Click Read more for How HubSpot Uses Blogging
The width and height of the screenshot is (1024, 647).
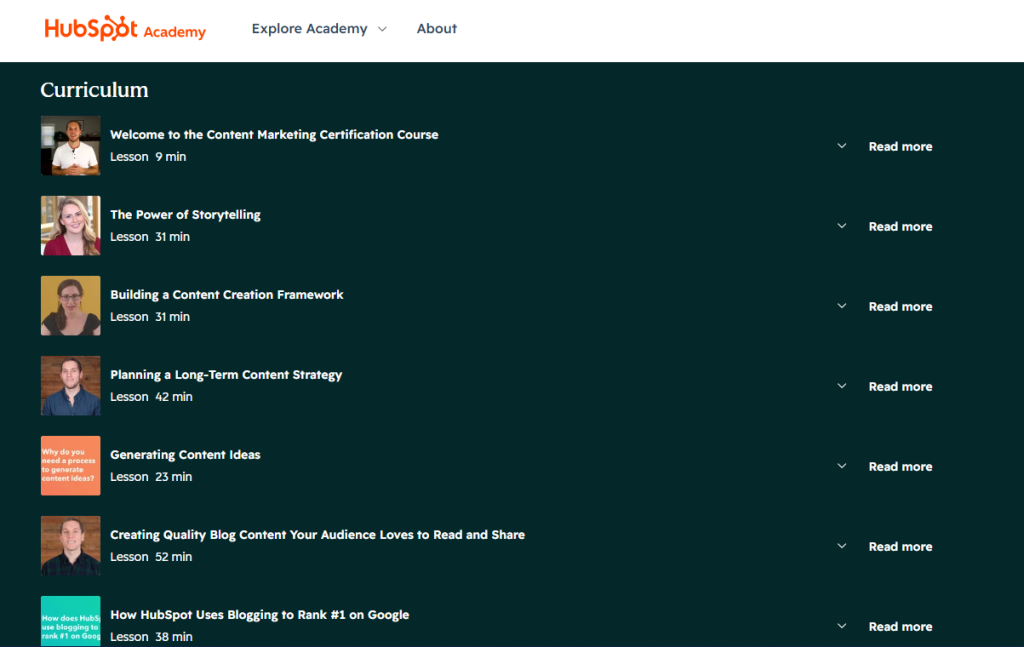900,627
